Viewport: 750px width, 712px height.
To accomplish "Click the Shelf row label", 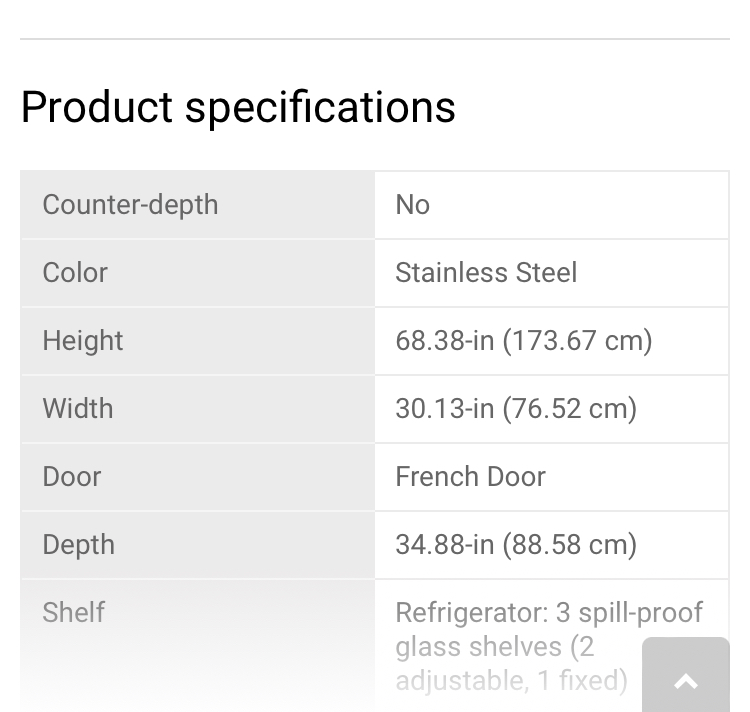I will [x=73, y=613].
